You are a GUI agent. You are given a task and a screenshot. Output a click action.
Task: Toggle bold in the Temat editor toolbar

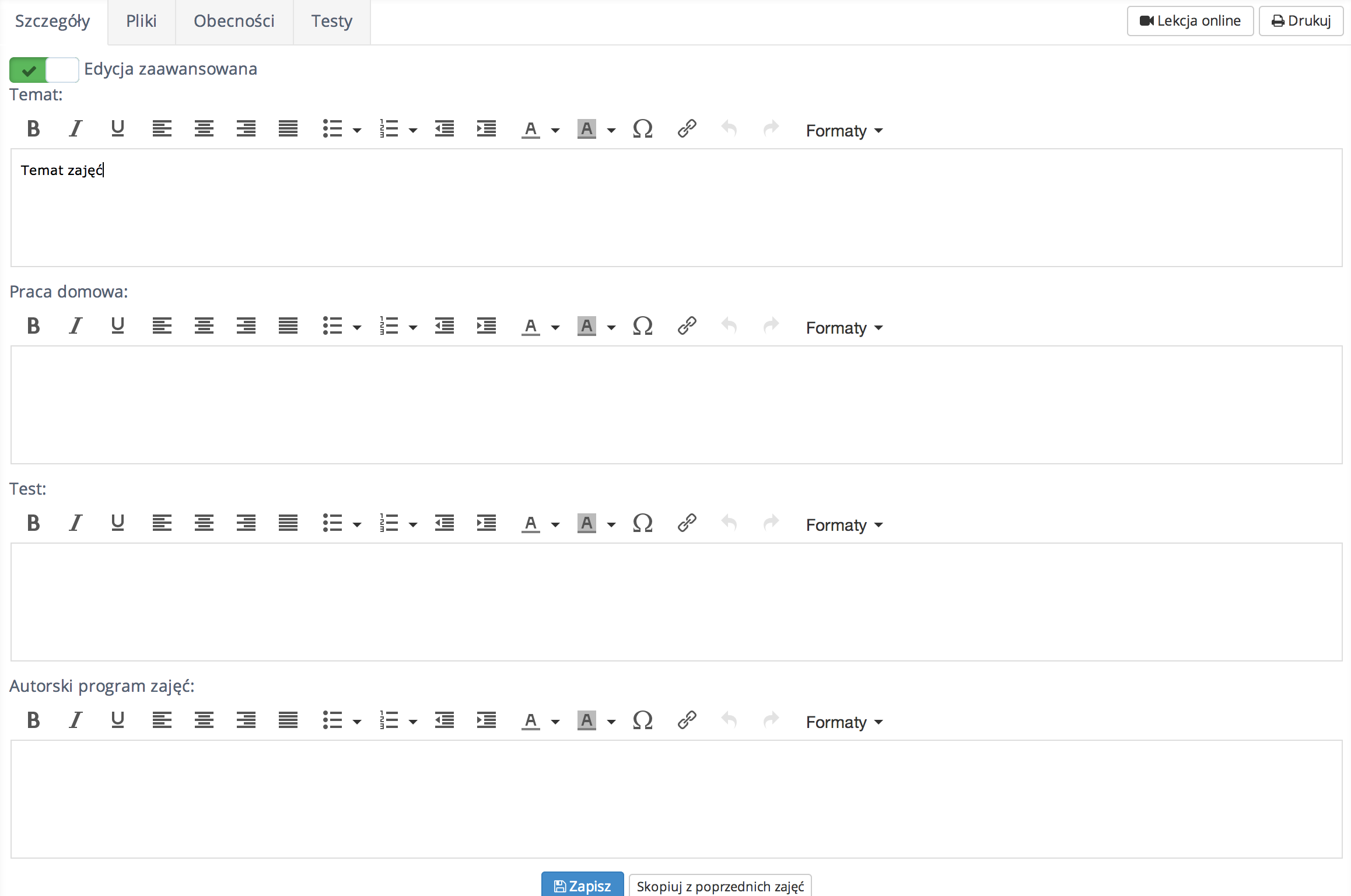tap(34, 128)
